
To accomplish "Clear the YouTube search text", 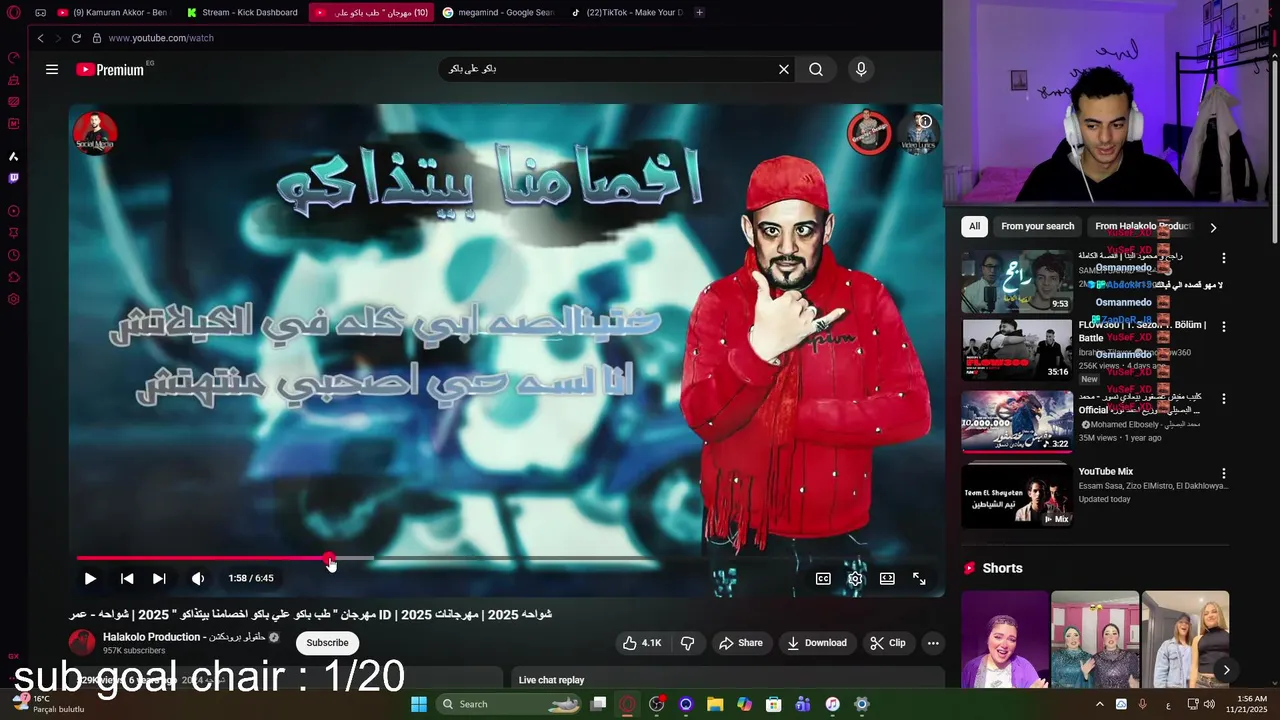I will point(784,69).
